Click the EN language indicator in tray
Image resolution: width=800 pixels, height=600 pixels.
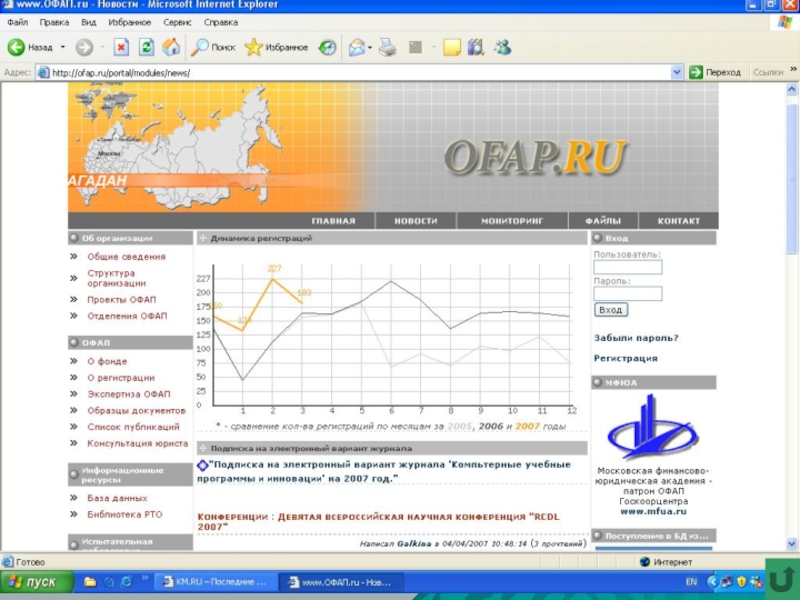click(691, 582)
